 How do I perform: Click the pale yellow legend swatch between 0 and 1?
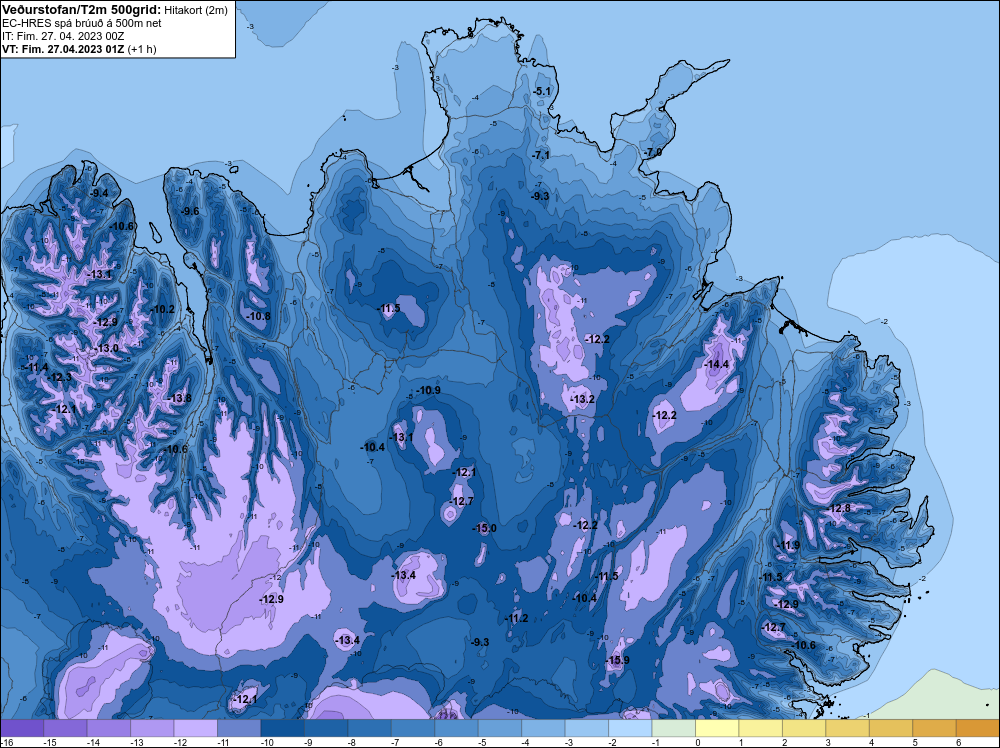[717, 728]
